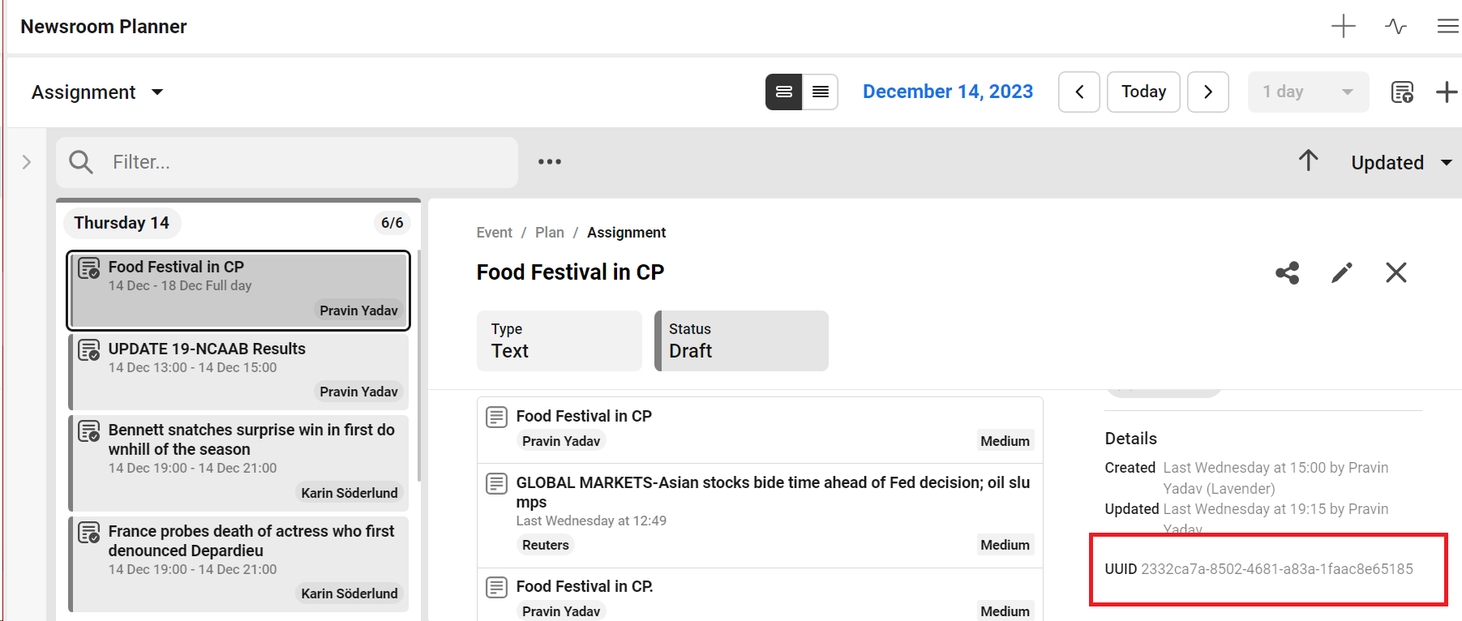Open the three-dots filter options
Screen dimensions: 1462x621
tap(549, 162)
